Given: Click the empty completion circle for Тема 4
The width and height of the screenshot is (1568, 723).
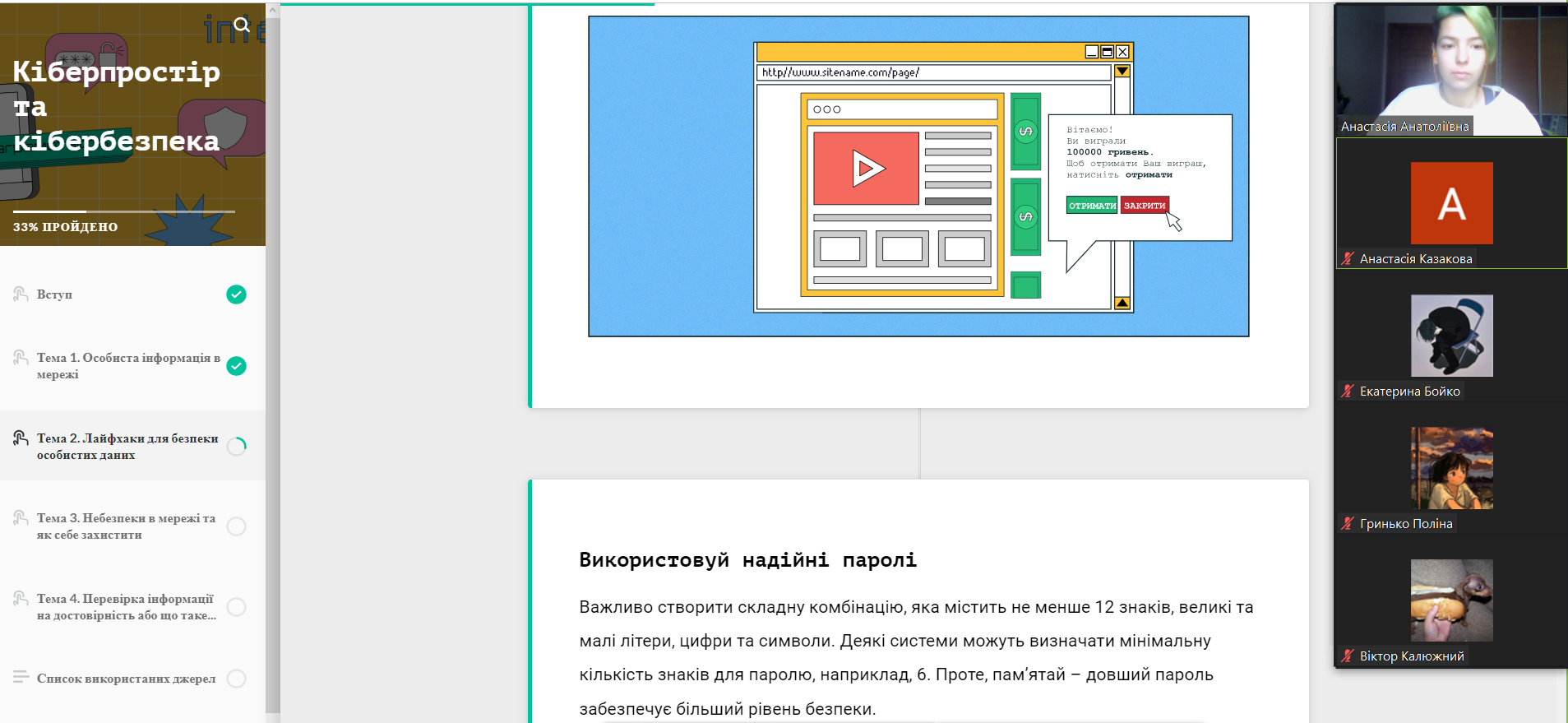Looking at the screenshot, I should [236, 607].
